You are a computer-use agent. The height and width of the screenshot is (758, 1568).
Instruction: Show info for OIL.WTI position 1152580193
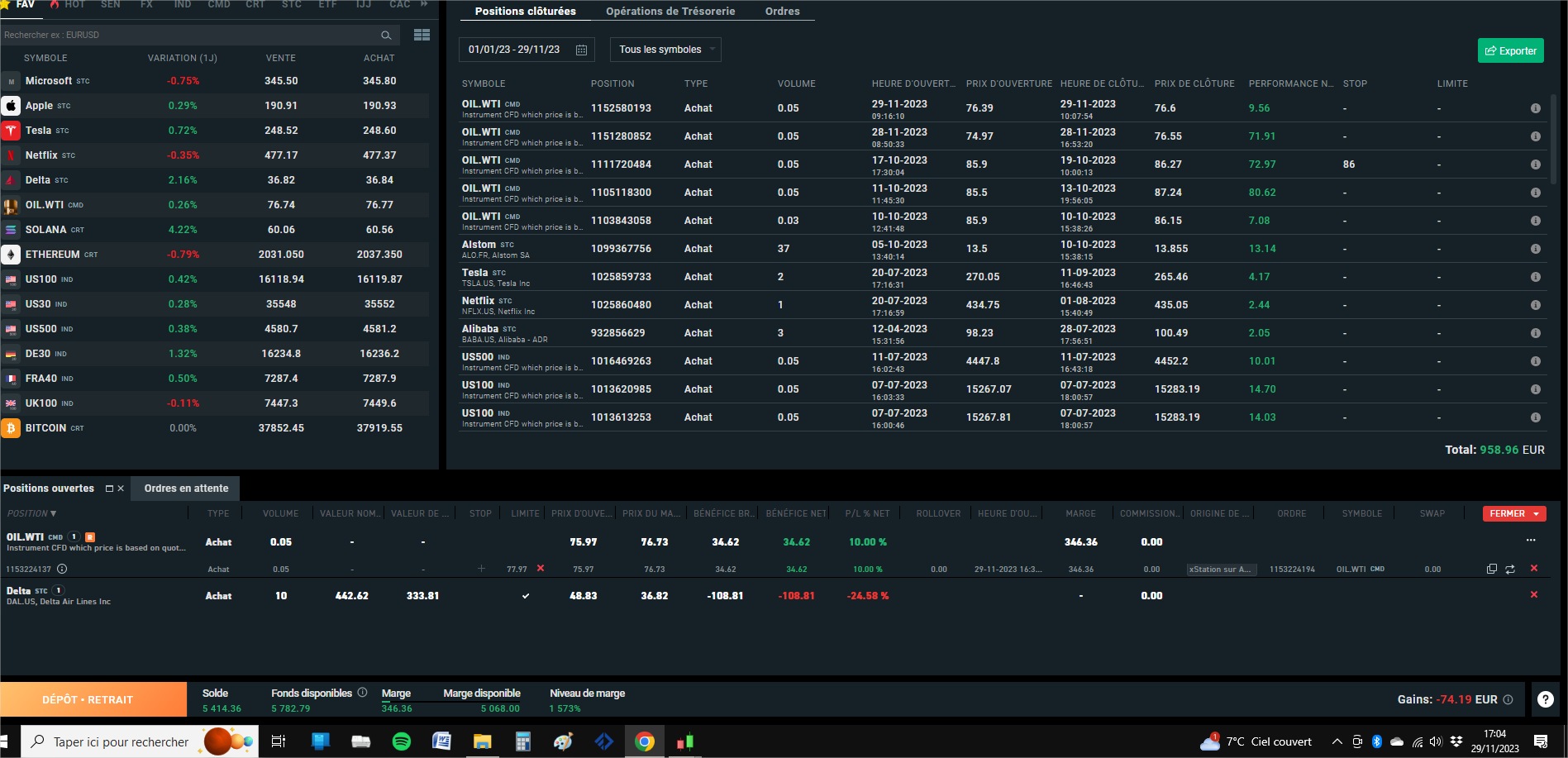(1535, 108)
